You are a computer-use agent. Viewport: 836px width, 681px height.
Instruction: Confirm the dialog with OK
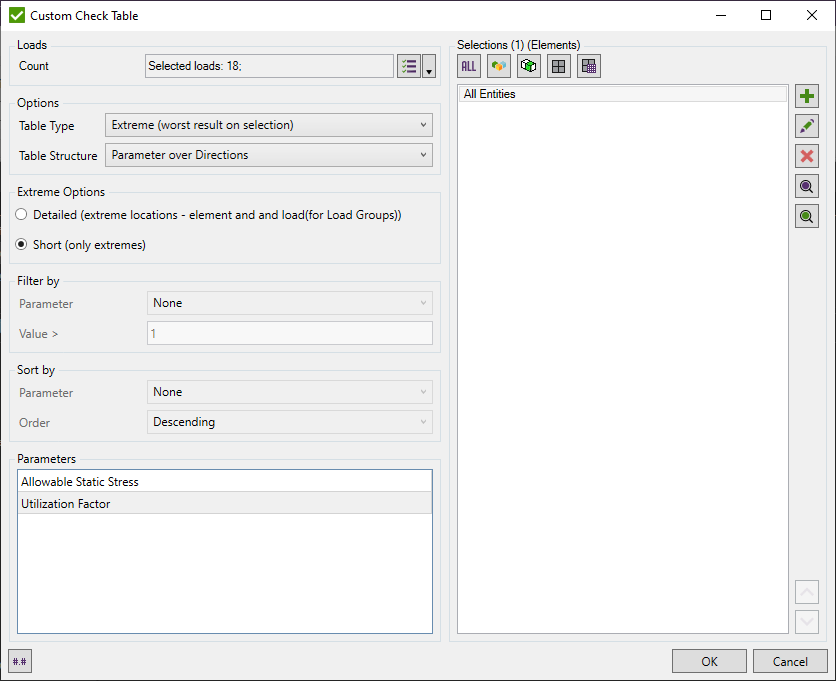(709, 661)
